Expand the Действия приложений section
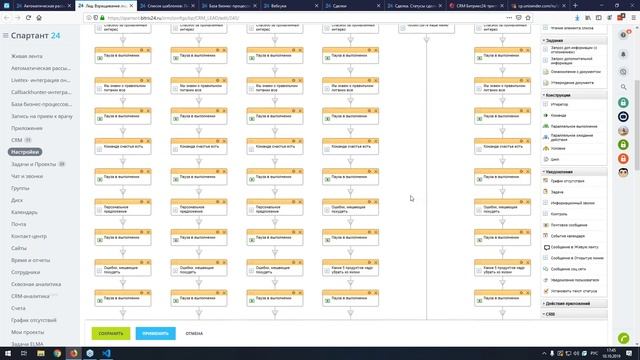This screenshot has height=360, width=640. pos(574,304)
